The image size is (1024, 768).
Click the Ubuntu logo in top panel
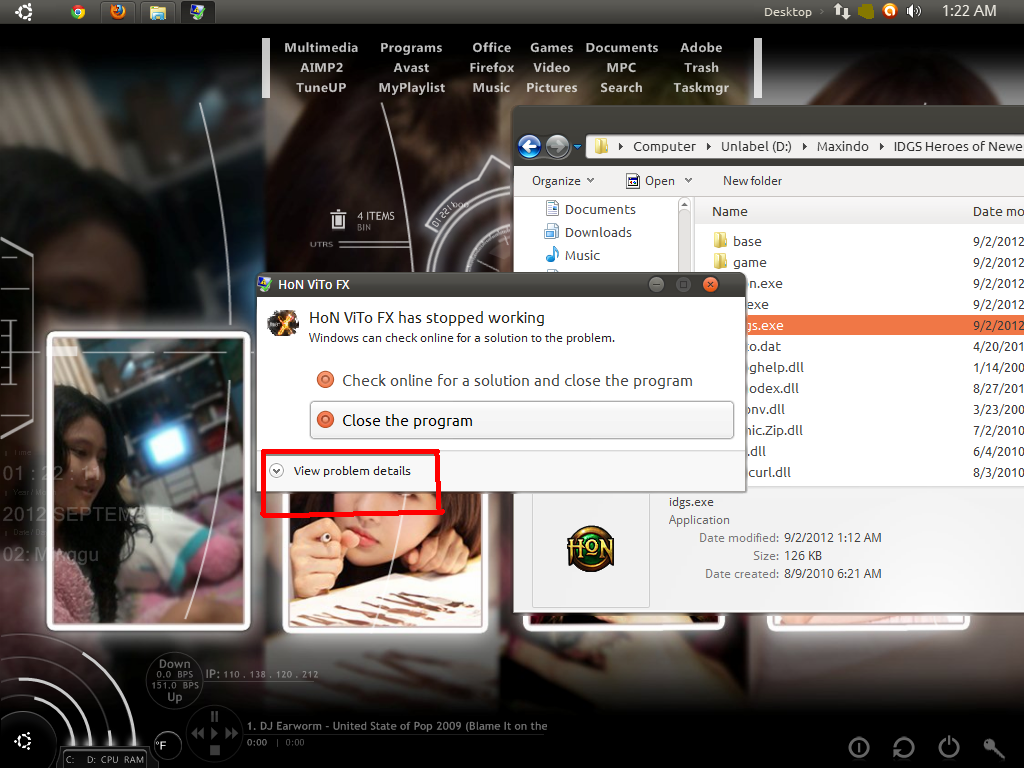24,12
